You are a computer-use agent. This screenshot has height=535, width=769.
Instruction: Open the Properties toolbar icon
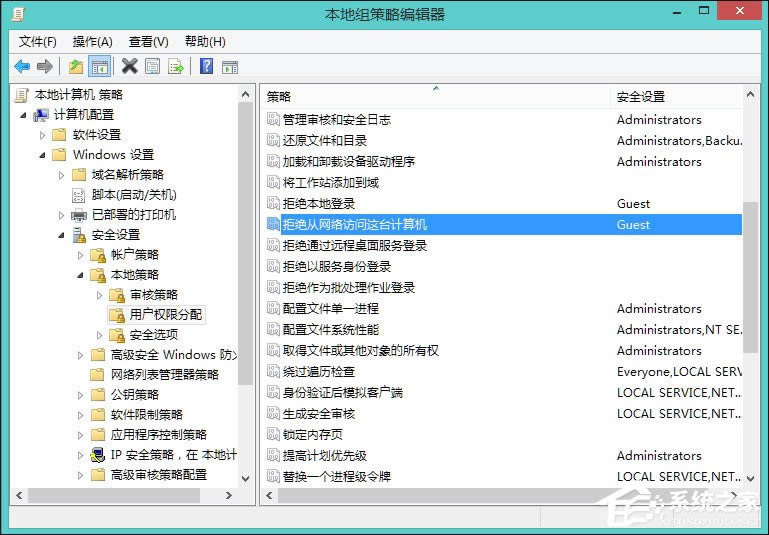click(x=153, y=66)
